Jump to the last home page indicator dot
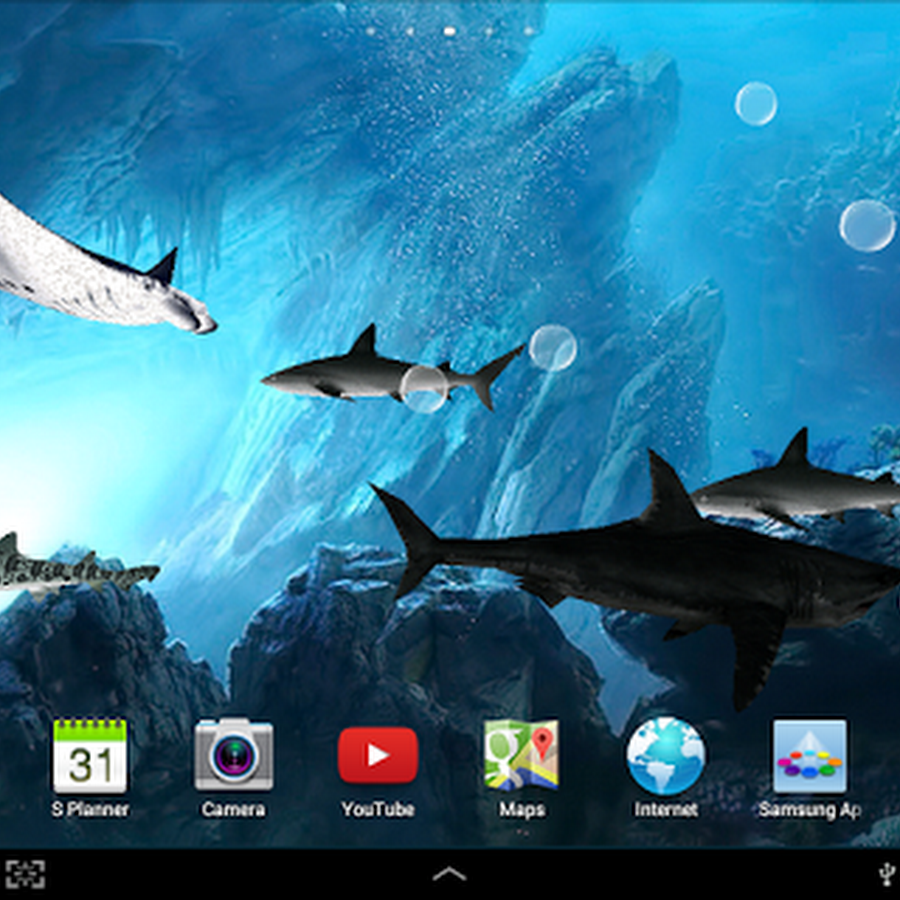This screenshot has height=900, width=900. (529, 31)
